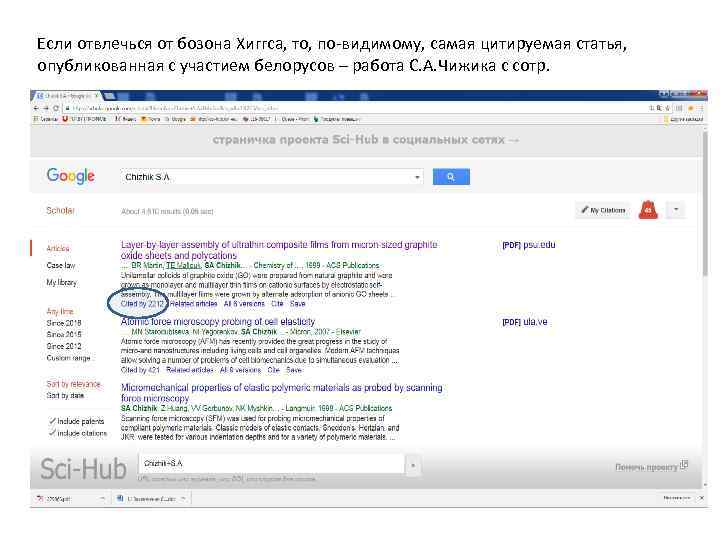Select the Any time filter

click(60, 311)
